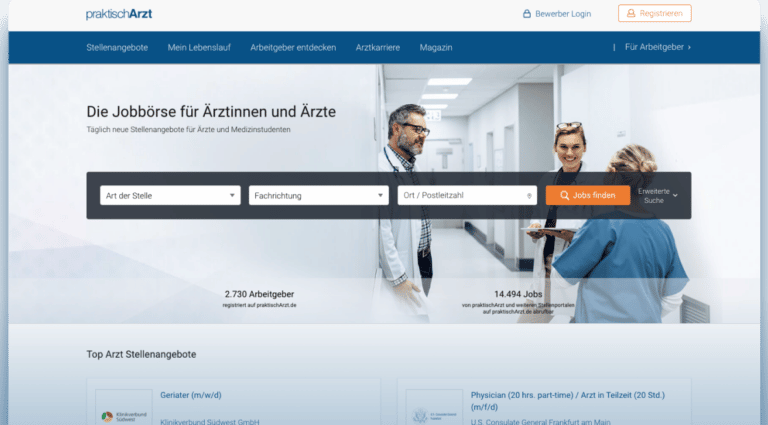Open the Für Arbeitgeber link
The width and height of the screenshot is (768, 425).
point(654,47)
